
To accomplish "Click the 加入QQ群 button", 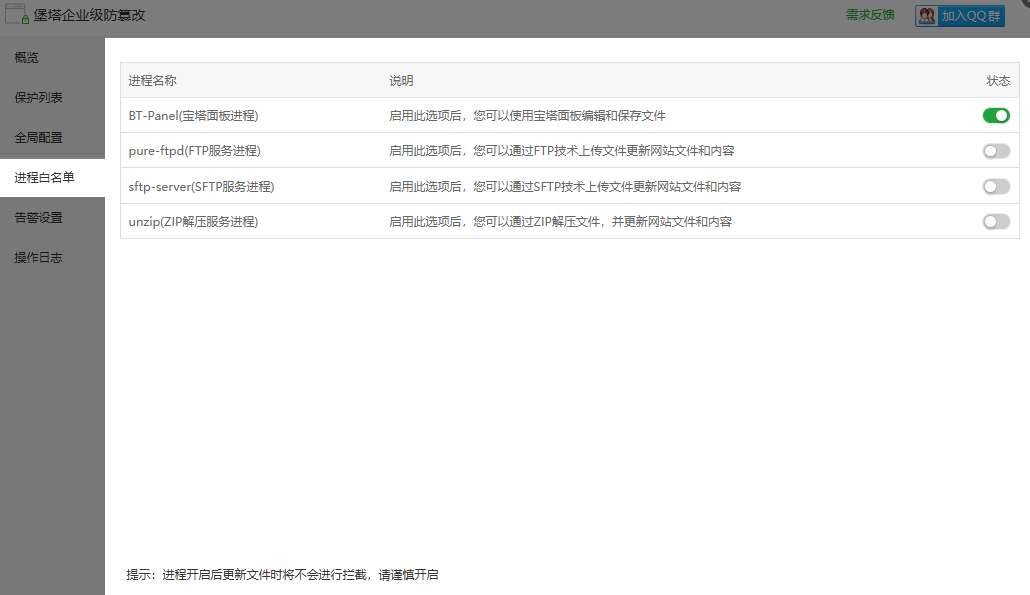I will pyautogui.click(x=970, y=16).
